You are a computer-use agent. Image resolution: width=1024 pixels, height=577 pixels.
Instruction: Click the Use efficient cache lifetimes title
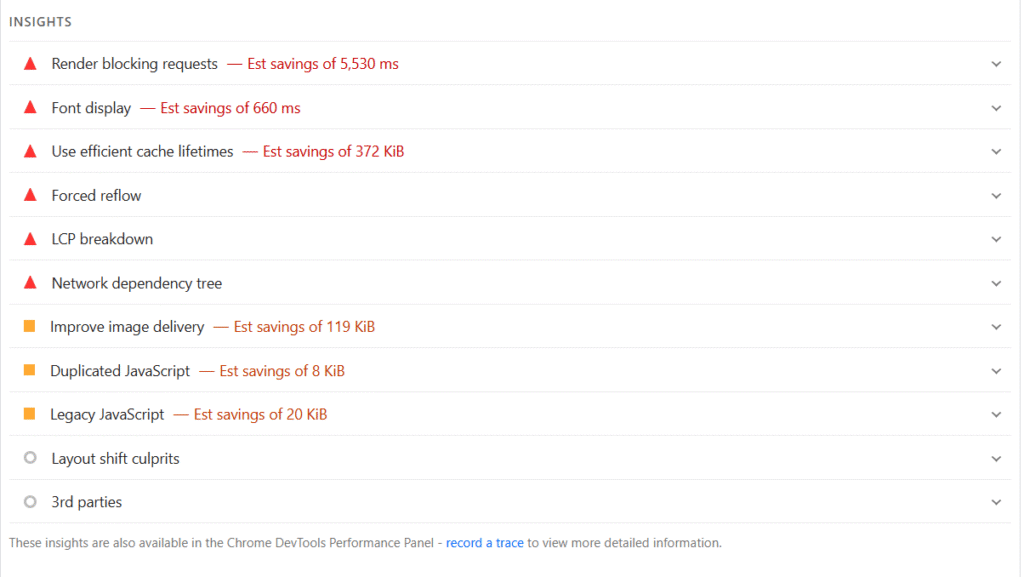point(142,152)
